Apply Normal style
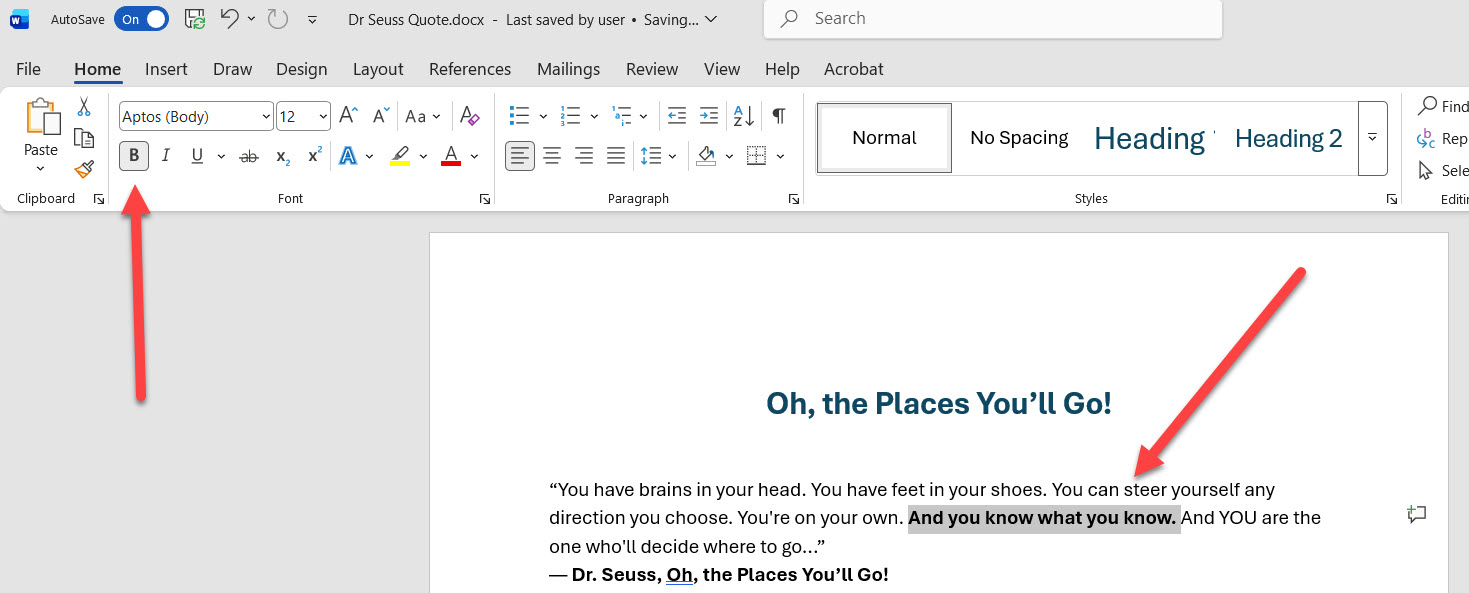Image resolution: width=1469 pixels, height=593 pixels. click(884, 138)
